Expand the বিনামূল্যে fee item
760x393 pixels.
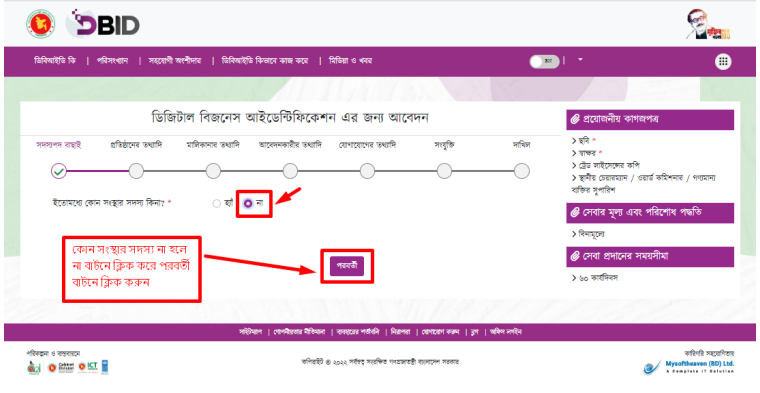pos(588,234)
